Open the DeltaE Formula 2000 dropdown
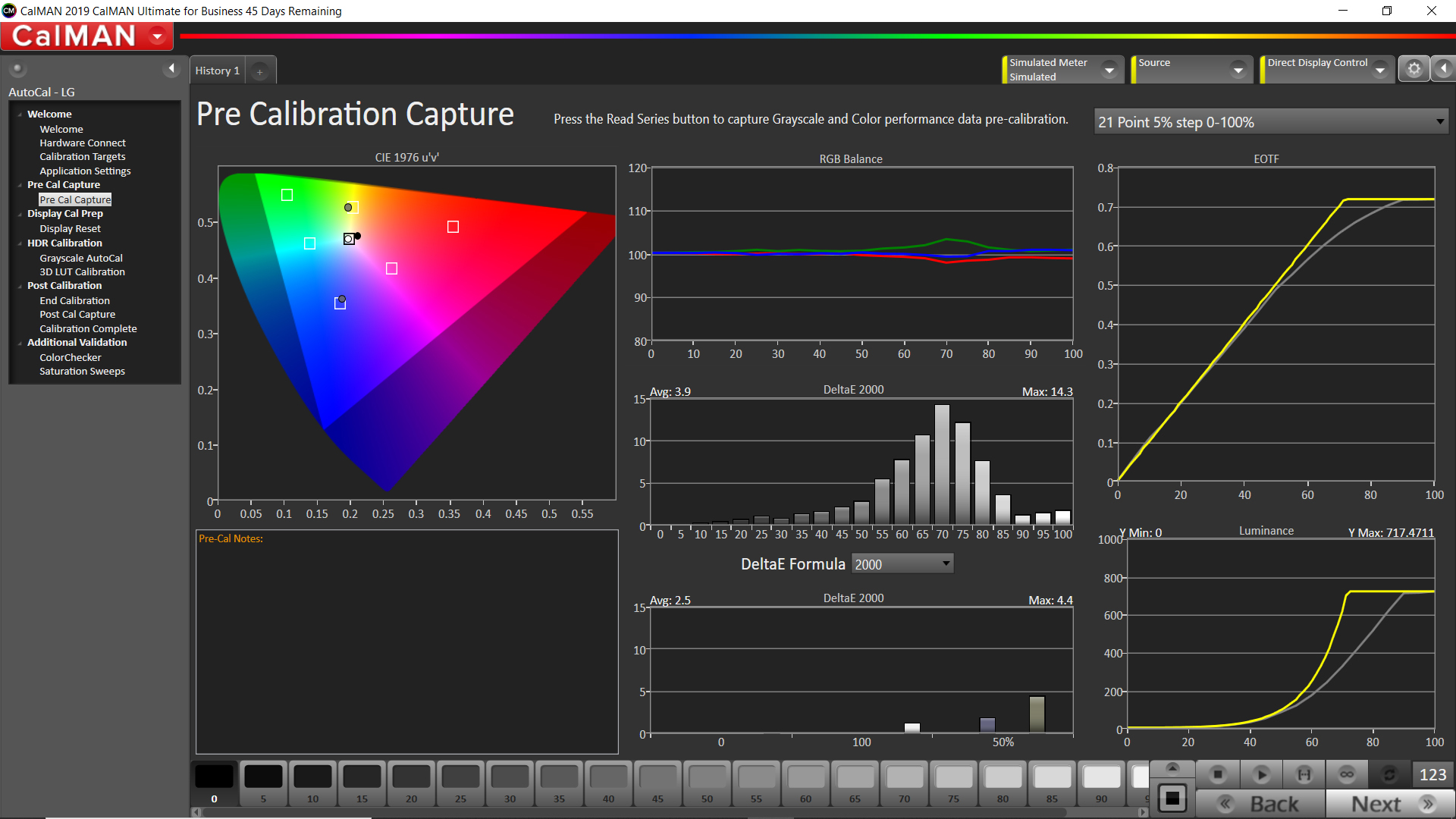 902,564
